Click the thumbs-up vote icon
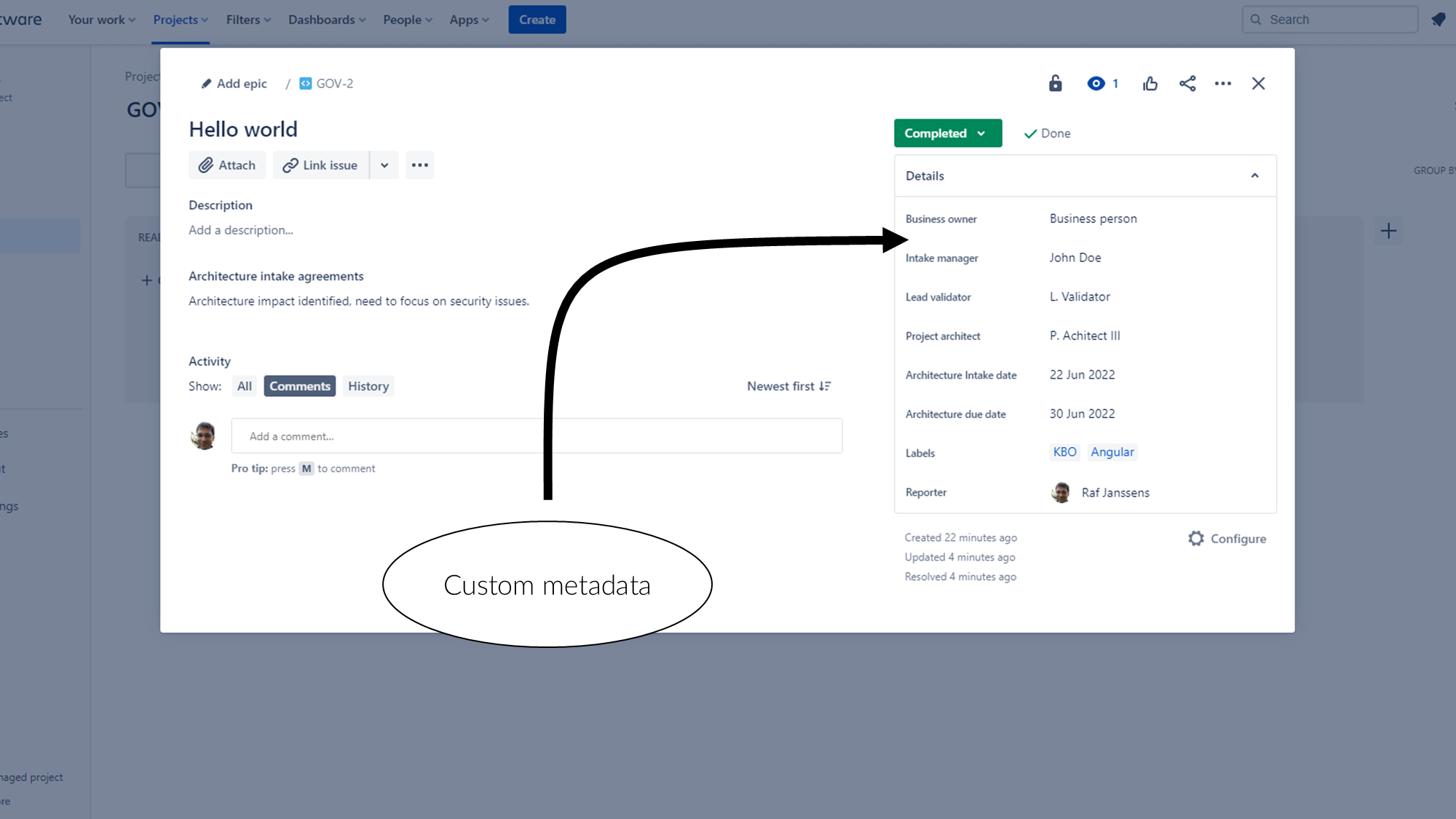1456x819 pixels. point(1150,84)
